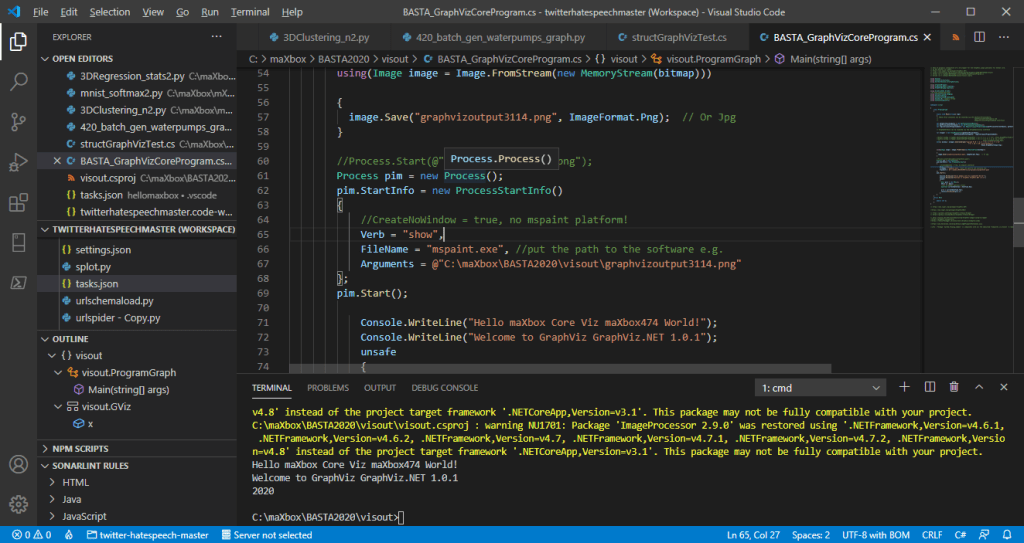Open the Source Control view
Screen dimensions: 1024x543
[x=18, y=122]
